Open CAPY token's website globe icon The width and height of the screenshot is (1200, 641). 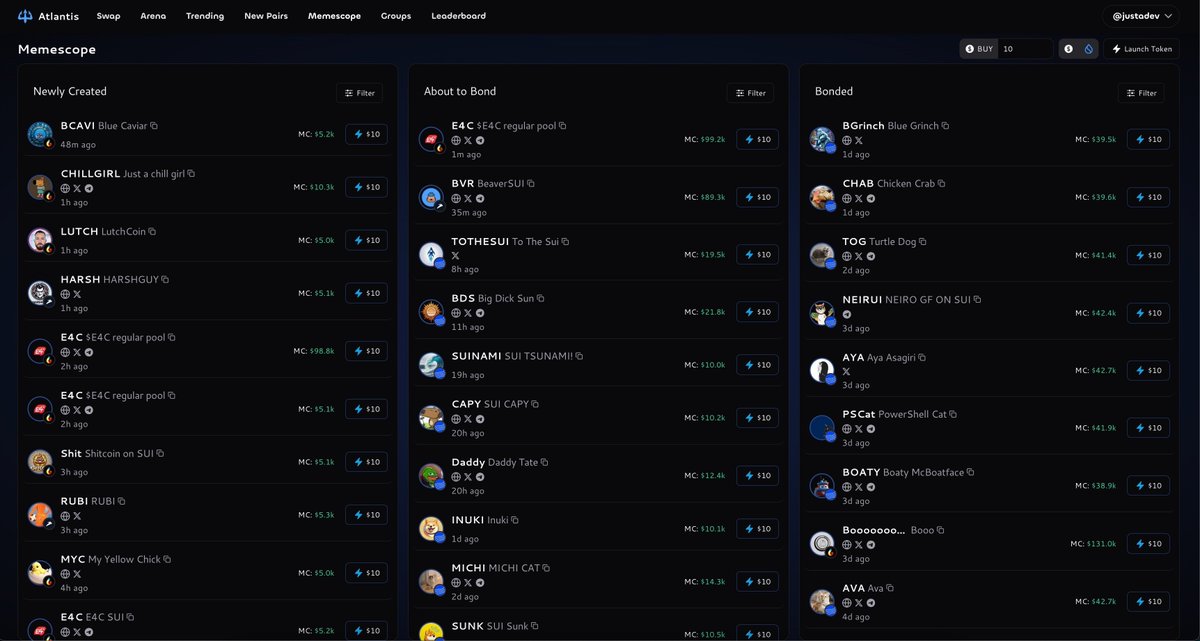456,418
